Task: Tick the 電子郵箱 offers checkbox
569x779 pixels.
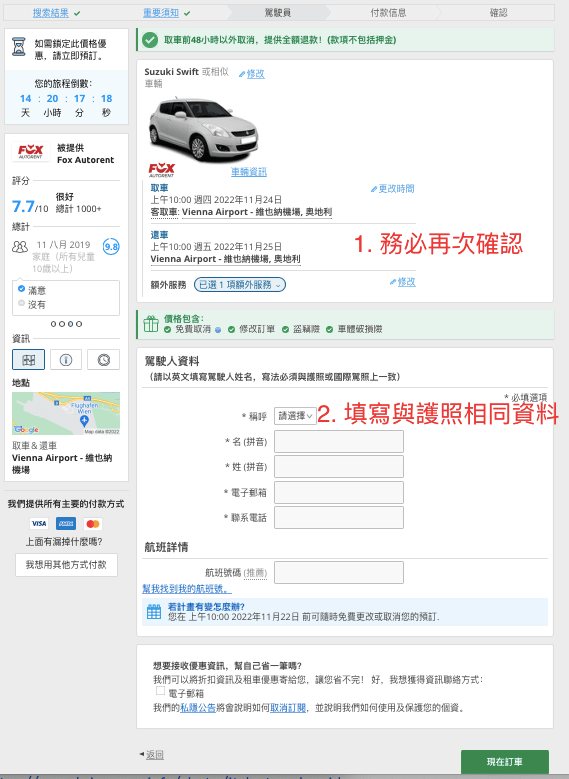Action: [160, 691]
